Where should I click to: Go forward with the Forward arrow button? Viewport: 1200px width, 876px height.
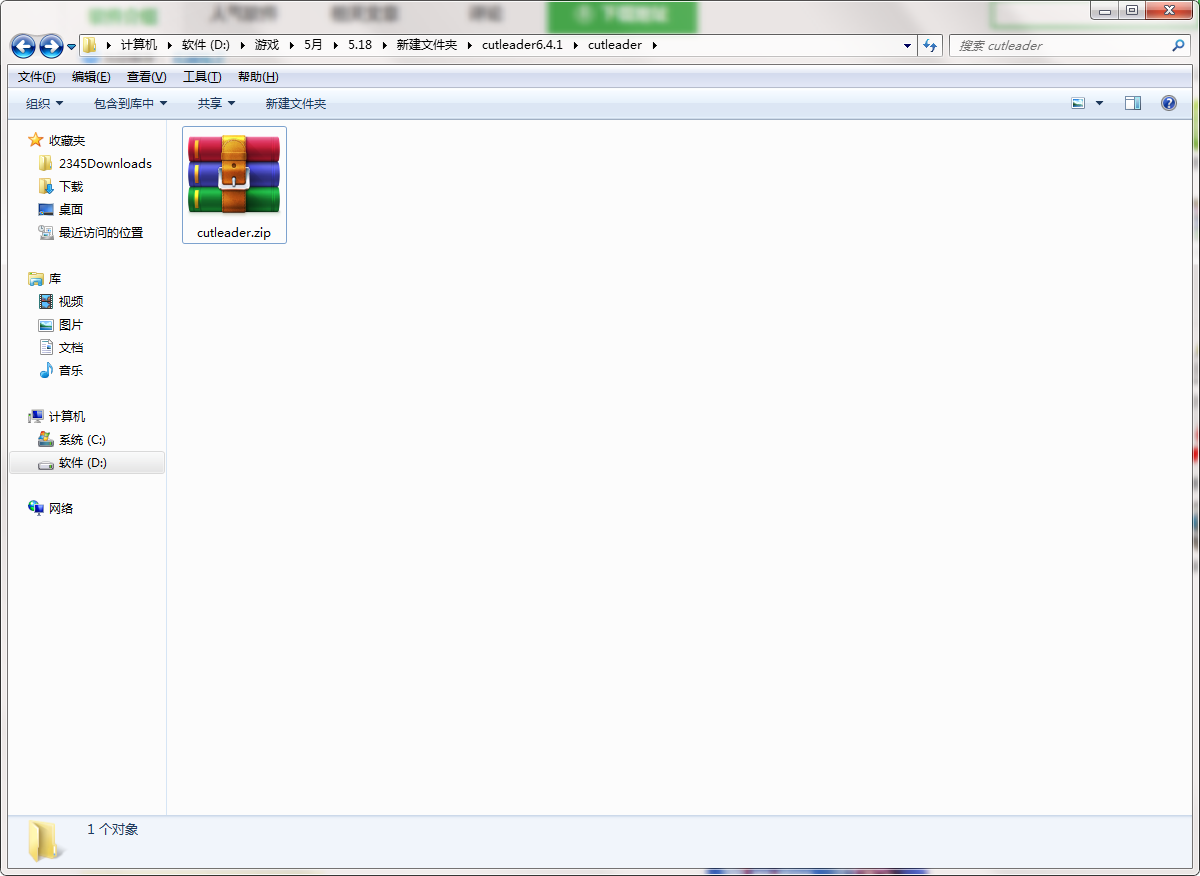coord(51,46)
